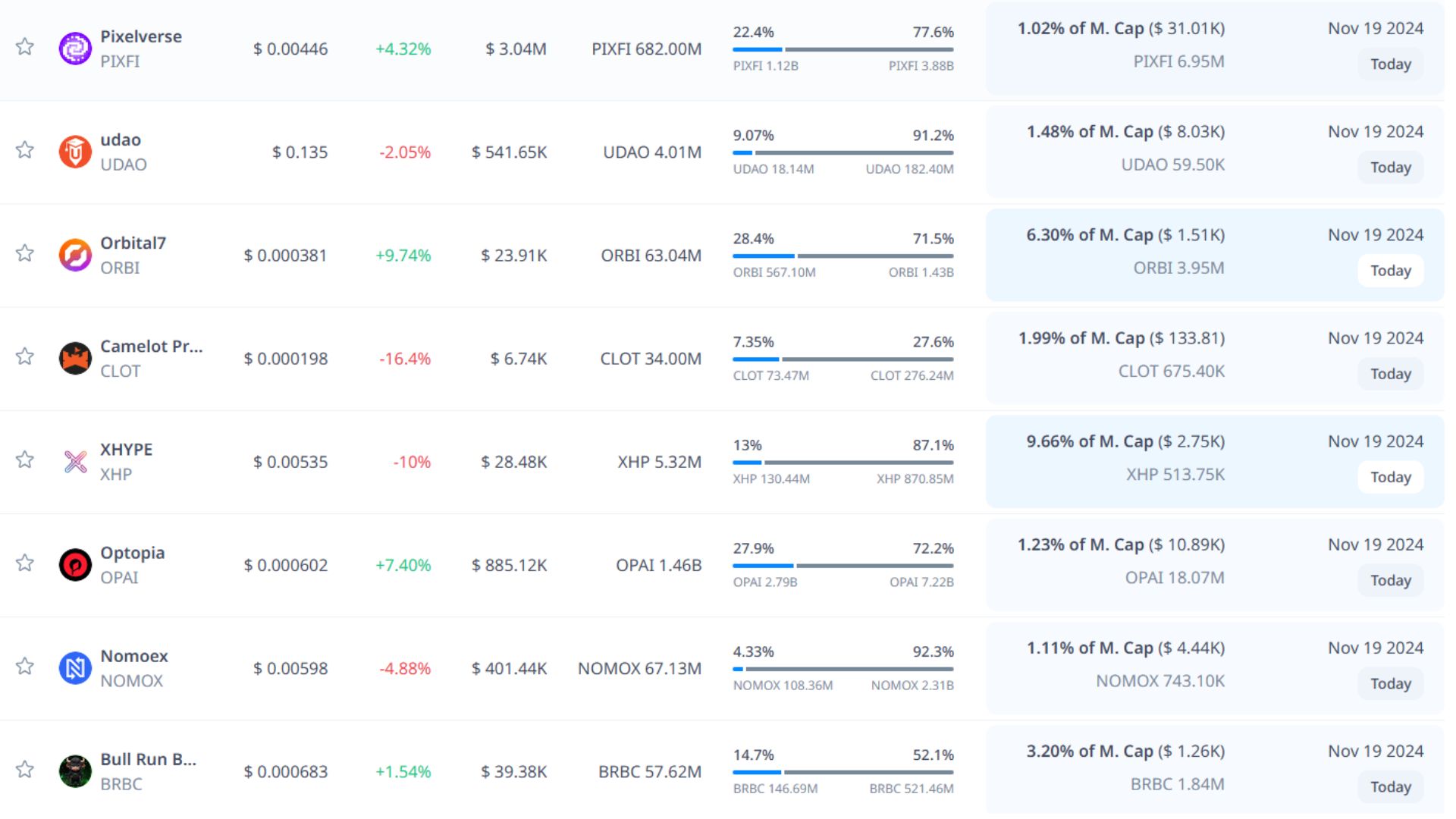Click the XHYPE X-shaped logo
Image resolution: width=1456 pixels, height=819 pixels.
click(x=75, y=461)
